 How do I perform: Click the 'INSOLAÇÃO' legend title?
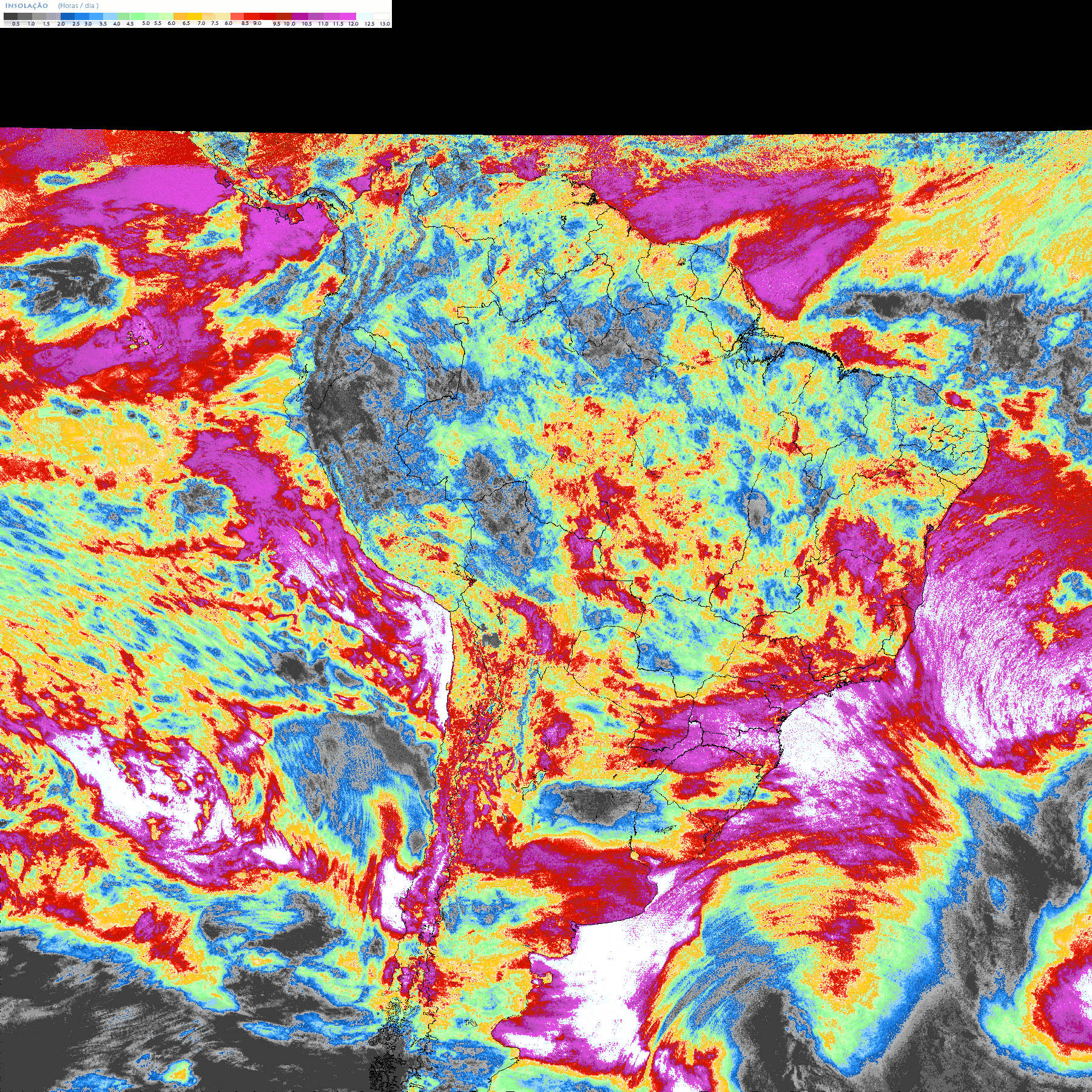pyautogui.click(x=27, y=5)
